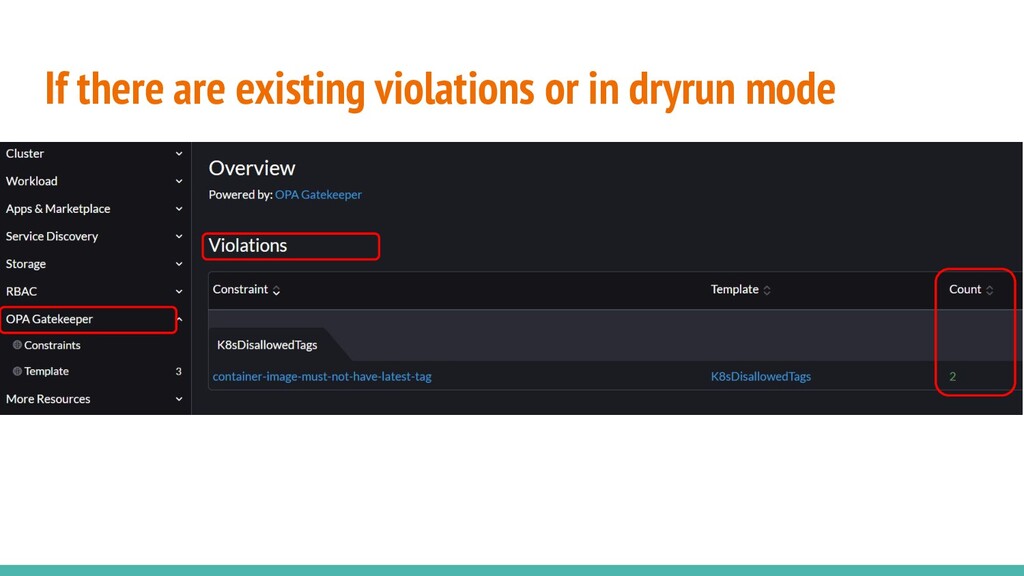
Task: Open the K8sDisallowedTags template link
Action: tap(761, 377)
